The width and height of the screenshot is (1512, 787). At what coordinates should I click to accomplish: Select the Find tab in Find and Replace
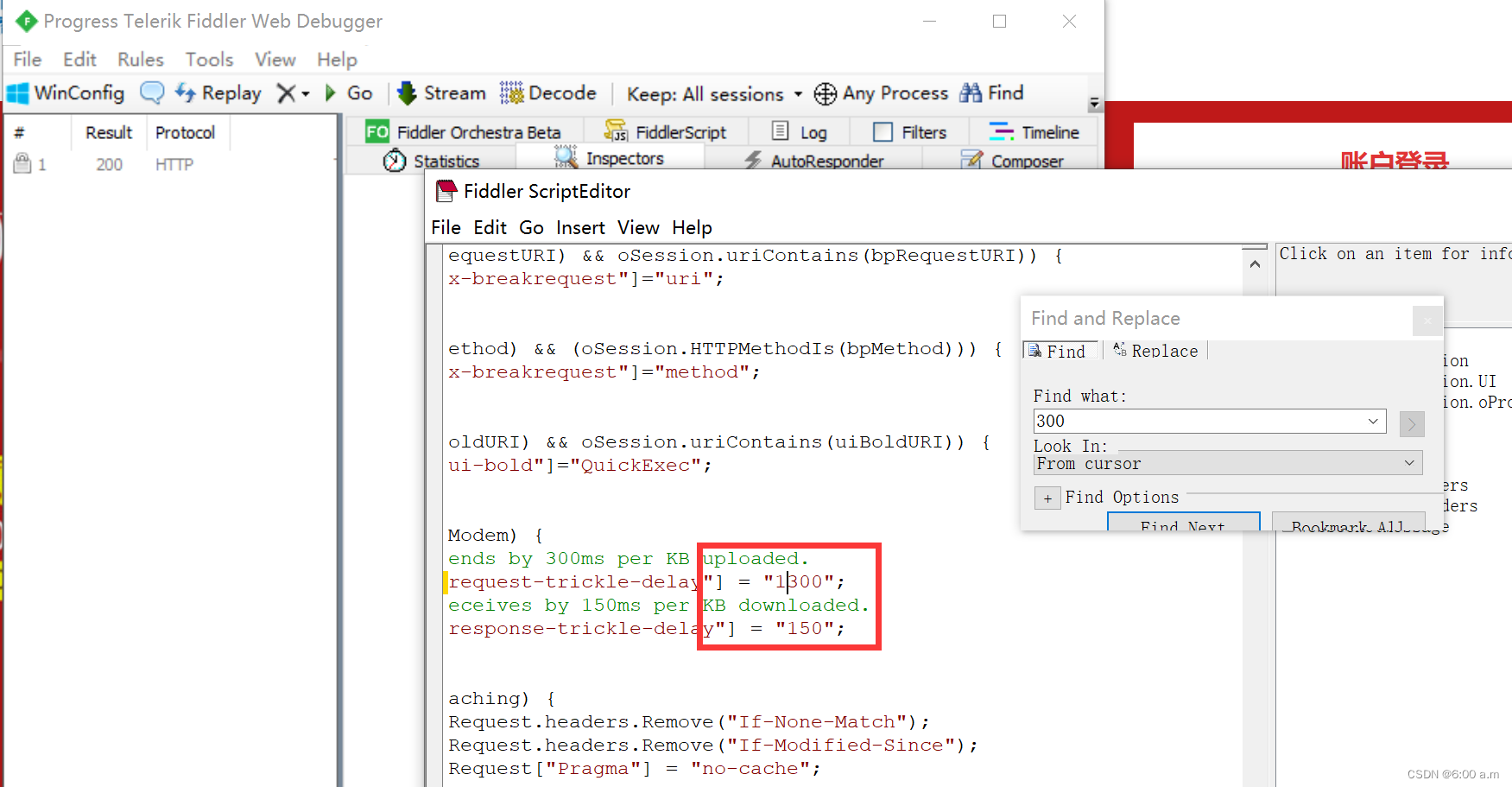[x=1060, y=351]
